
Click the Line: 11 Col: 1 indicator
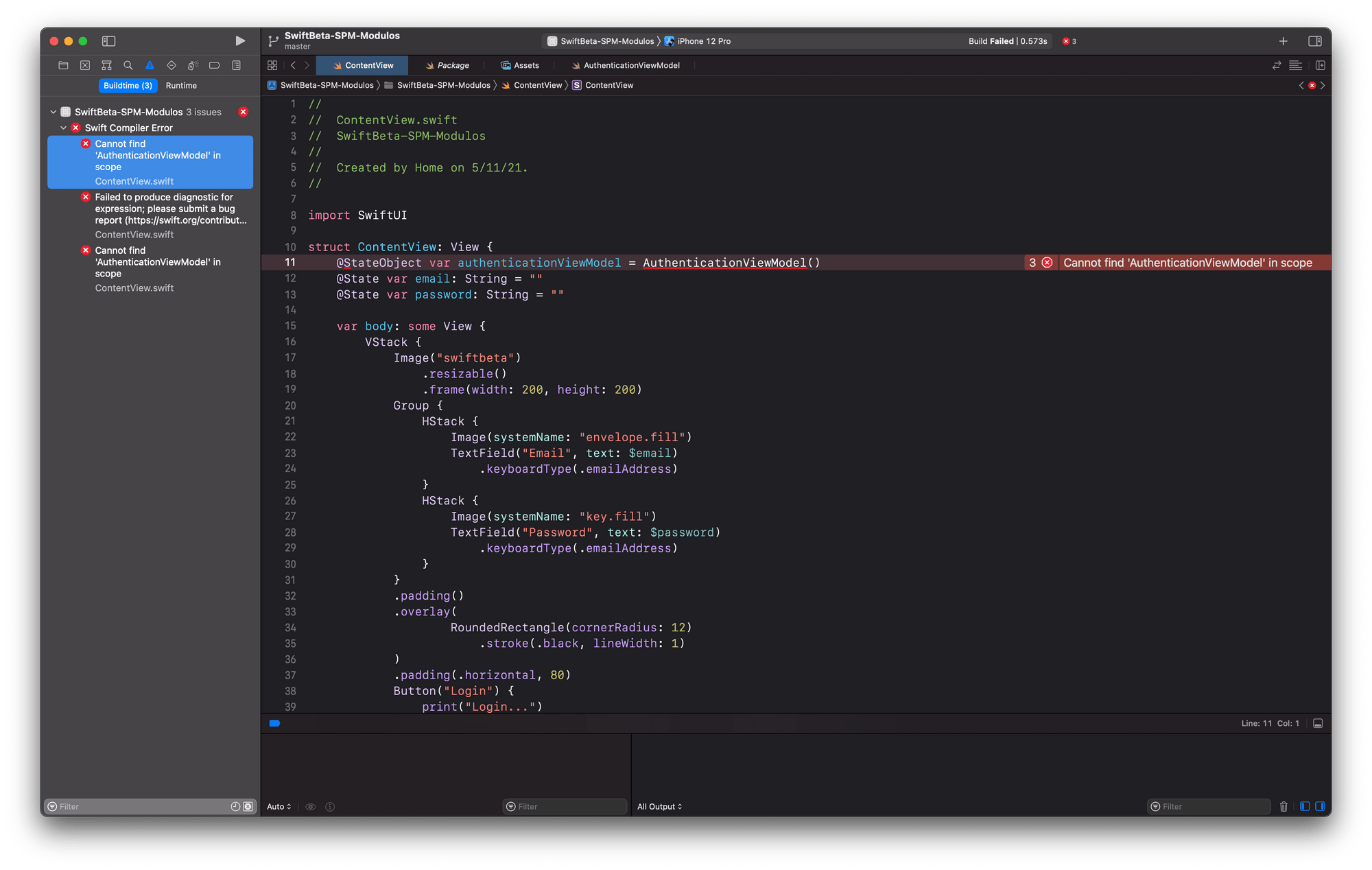(x=1270, y=723)
